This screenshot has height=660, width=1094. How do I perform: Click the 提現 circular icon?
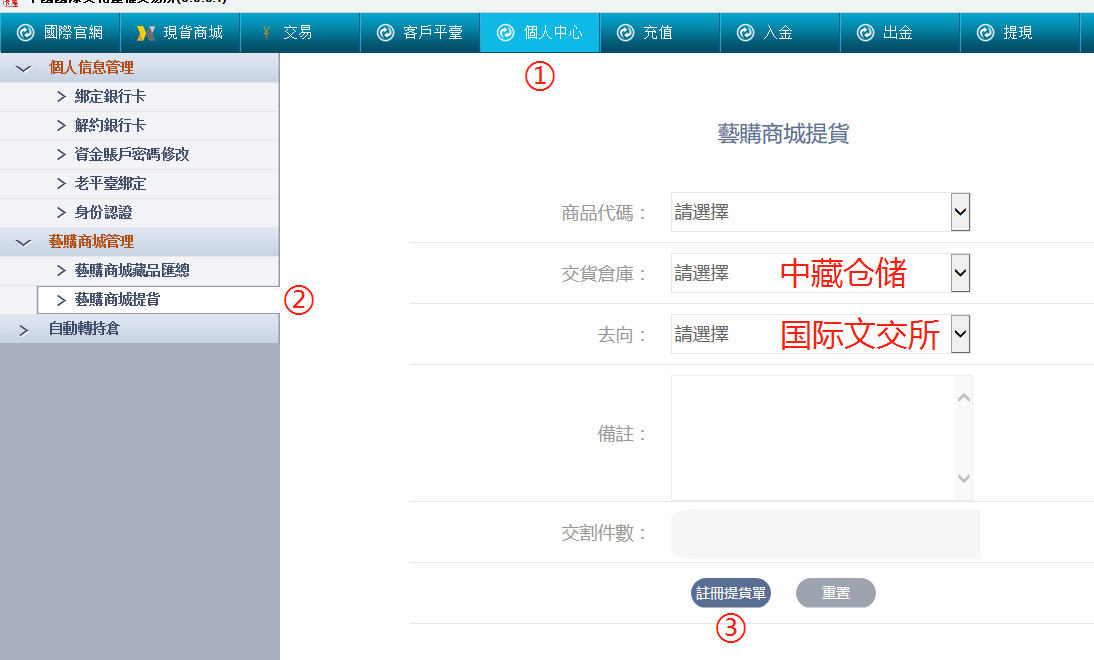(985, 33)
